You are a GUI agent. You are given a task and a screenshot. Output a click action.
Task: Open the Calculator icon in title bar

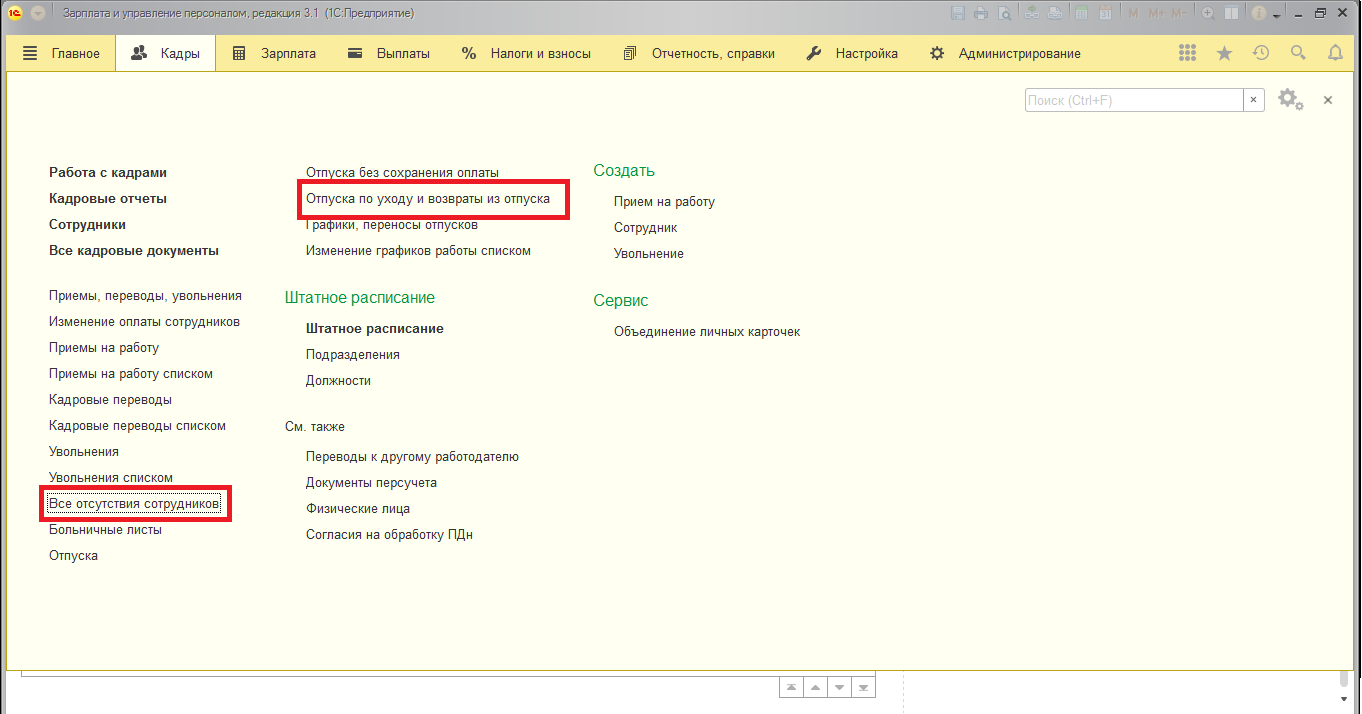click(x=1081, y=13)
